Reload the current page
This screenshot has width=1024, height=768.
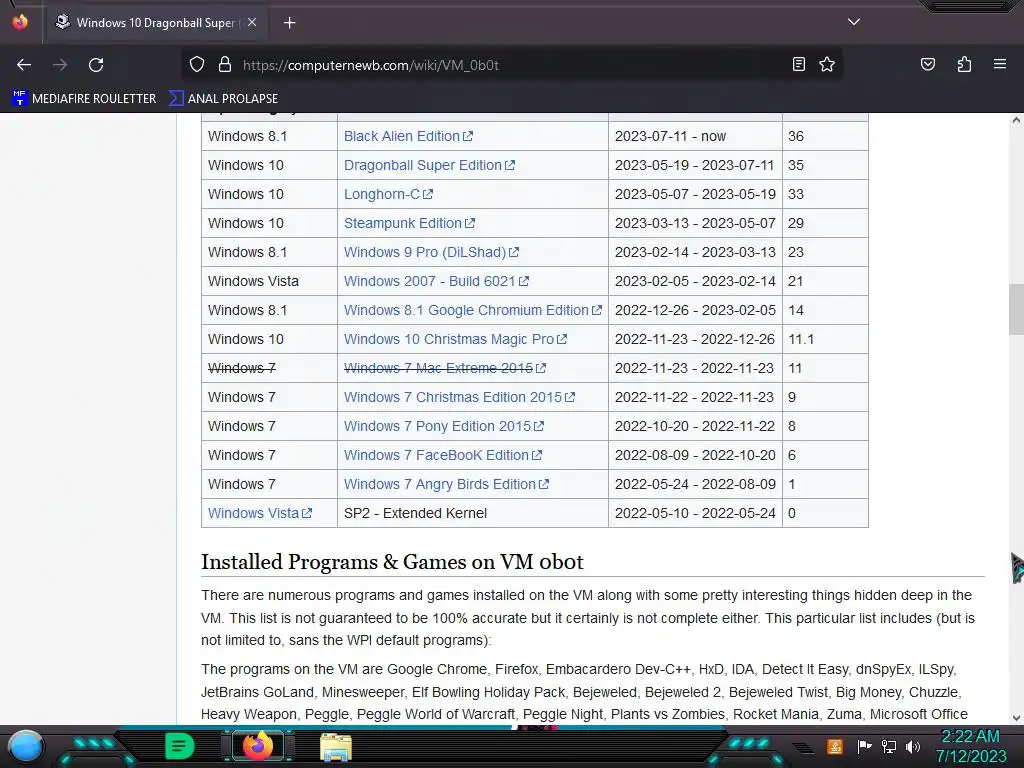click(96, 65)
